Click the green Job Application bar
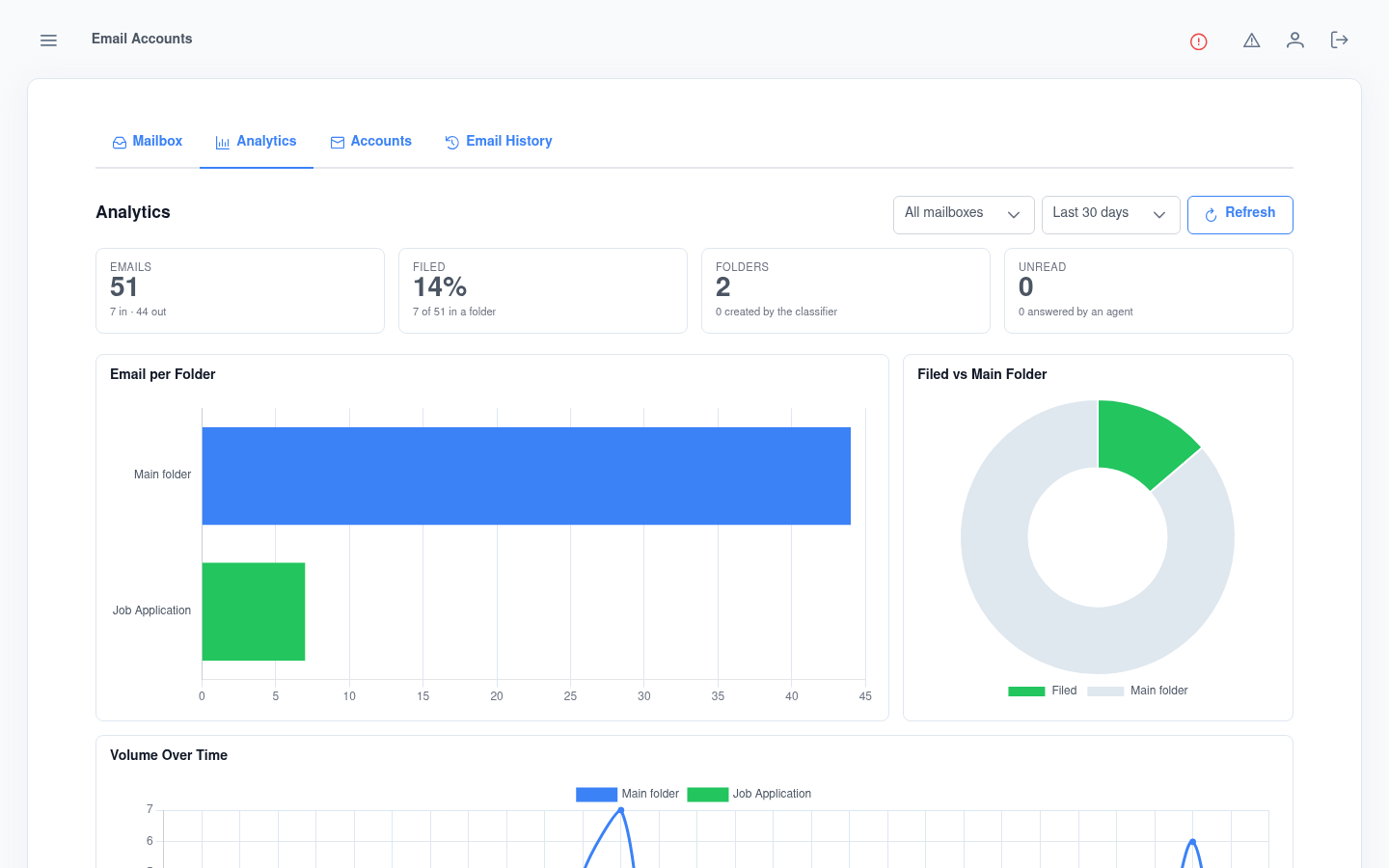This screenshot has width=1389, height=868. click(254, 611)
